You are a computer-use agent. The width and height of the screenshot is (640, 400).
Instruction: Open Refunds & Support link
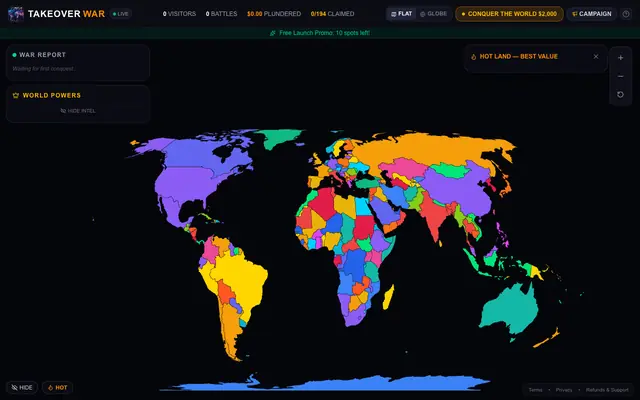coord(607,390)
